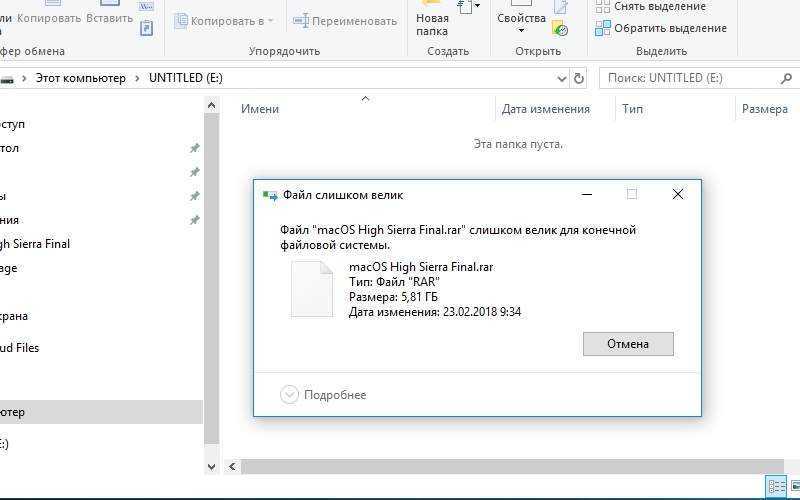800x500 pixels.
Task: Click the history icon below Свойства's edit icon
Action: pyautogui.click(x=560, y=29)
